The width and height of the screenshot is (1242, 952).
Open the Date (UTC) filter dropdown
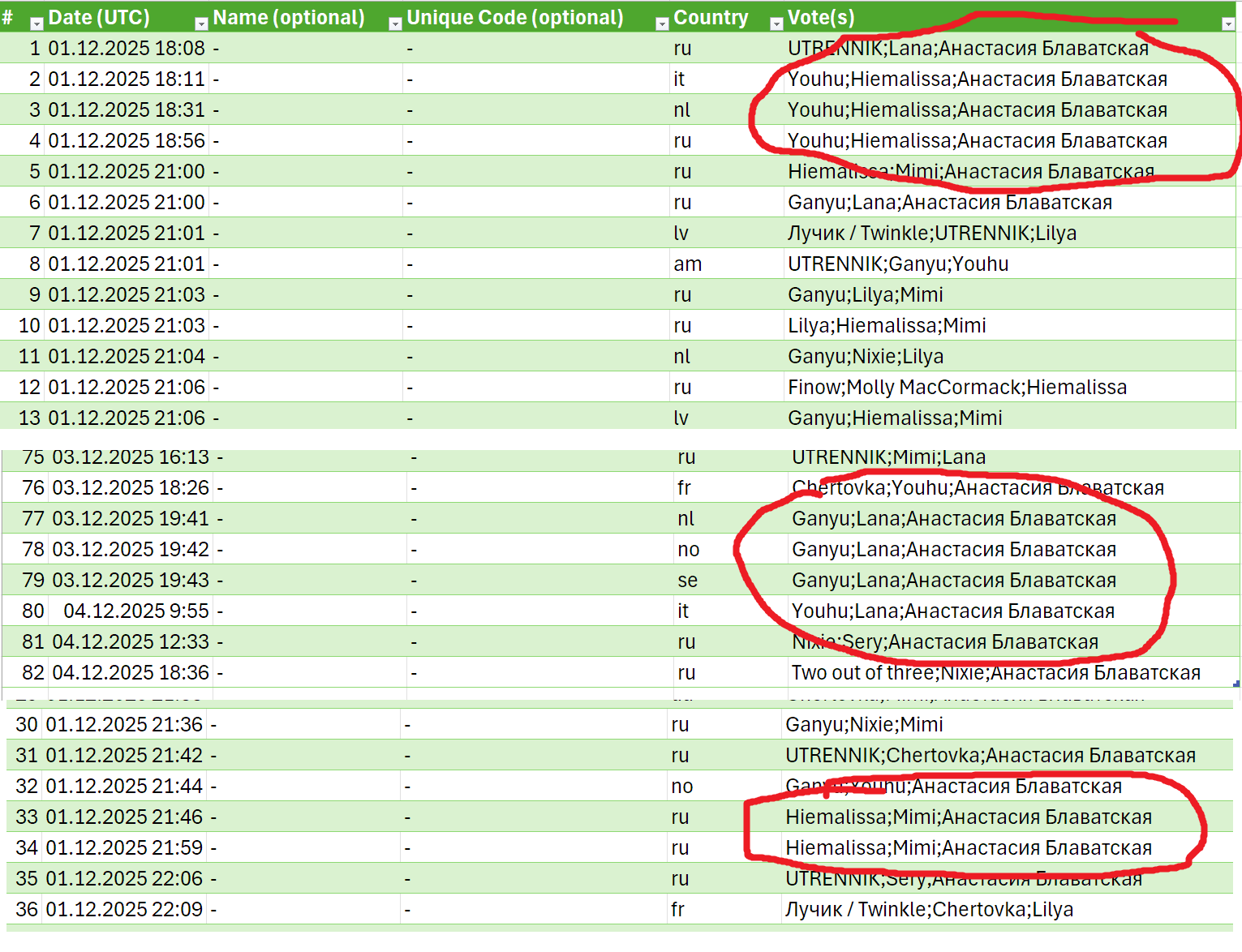[x=201, y=24]
